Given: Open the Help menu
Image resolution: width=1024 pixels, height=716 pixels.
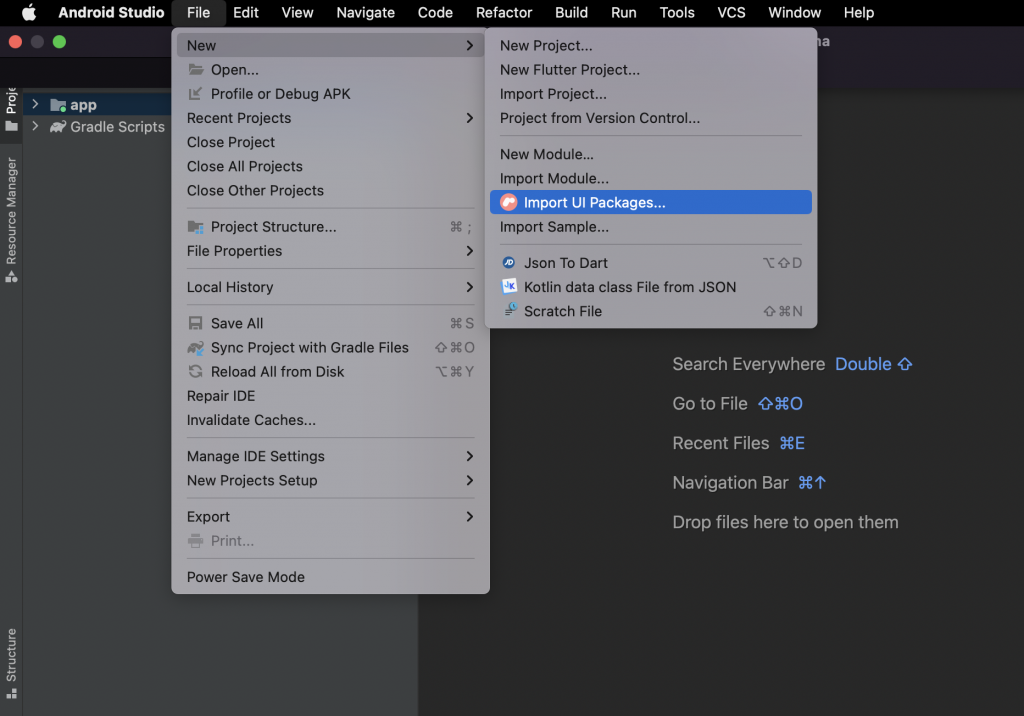Looking at the screenshot, I should click(x=858, y=12).
